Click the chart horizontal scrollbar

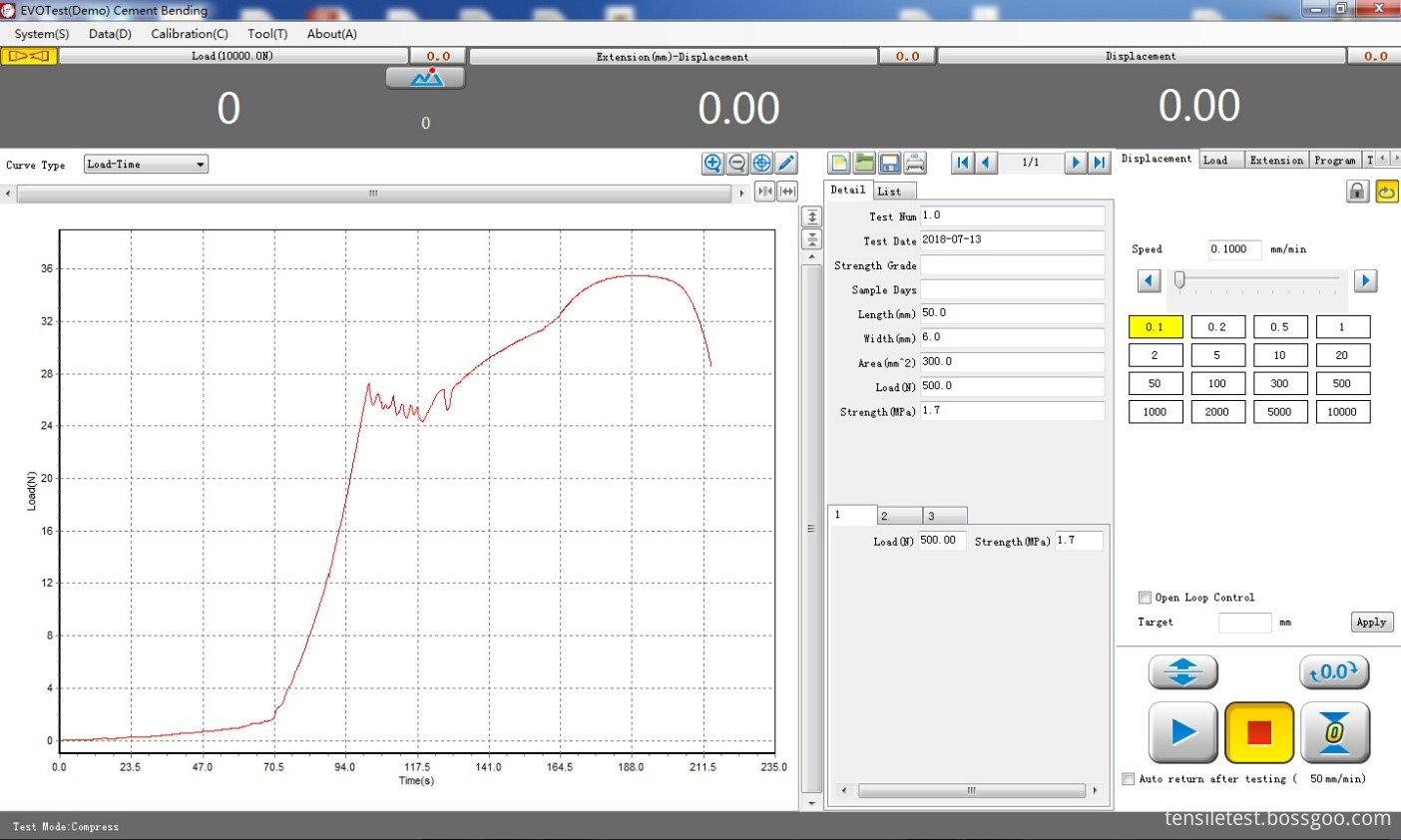coord(373,194)
